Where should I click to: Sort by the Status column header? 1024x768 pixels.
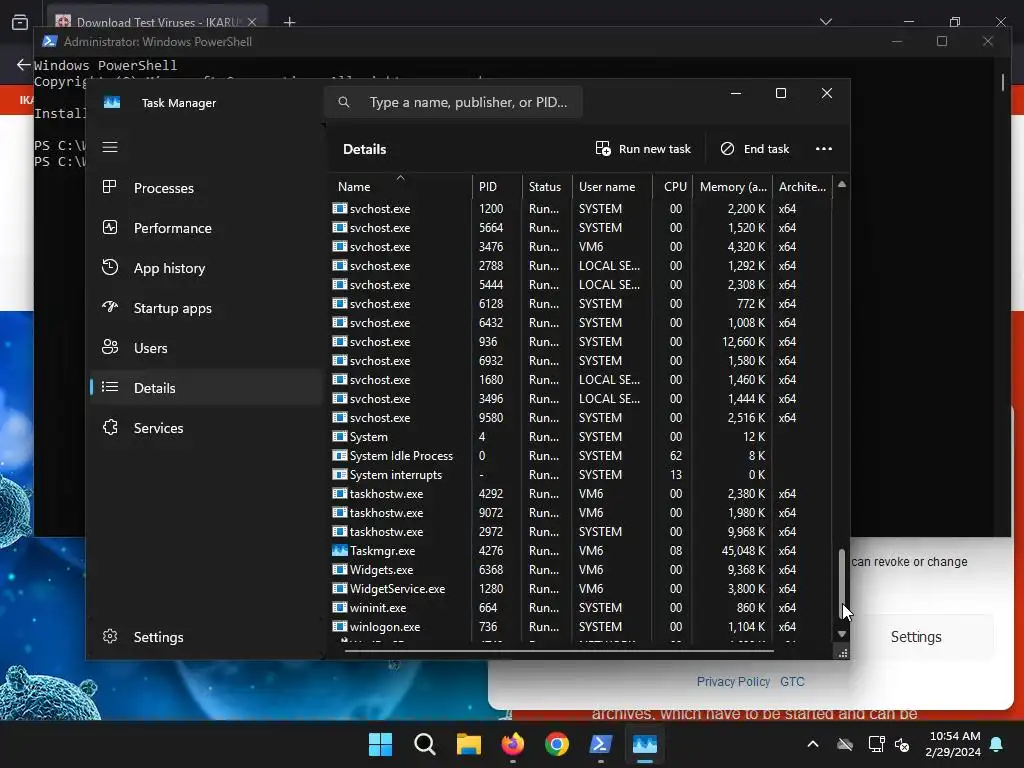point(547,186)
